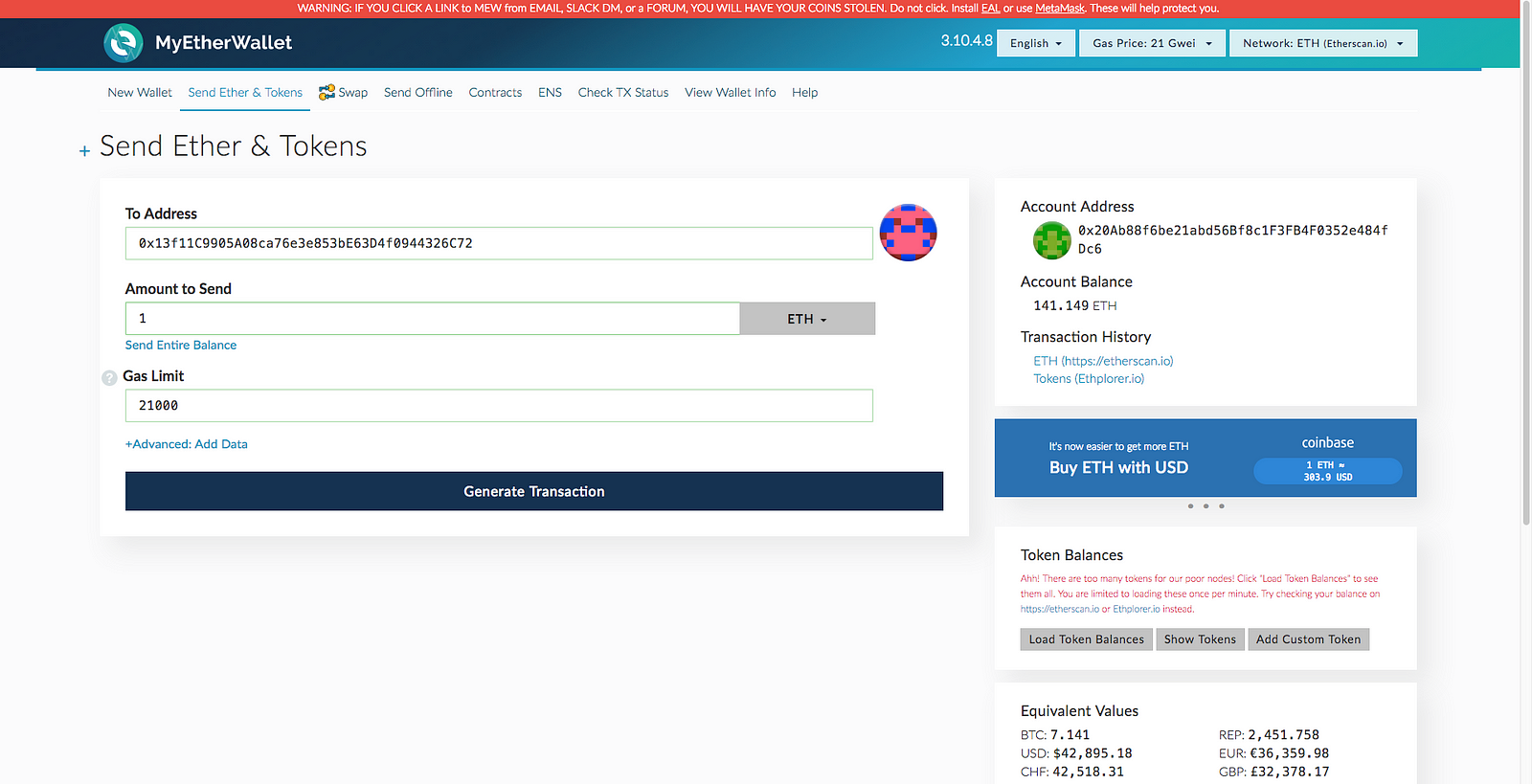Click the 141.149 ETH balance value

tap(1075, 306)
